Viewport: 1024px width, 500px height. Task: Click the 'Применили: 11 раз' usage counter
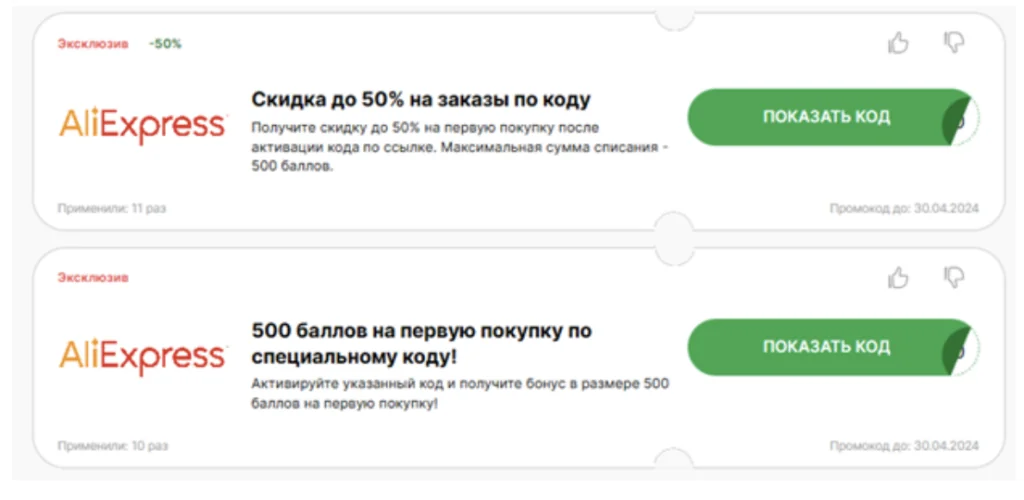tap(112, 209)
